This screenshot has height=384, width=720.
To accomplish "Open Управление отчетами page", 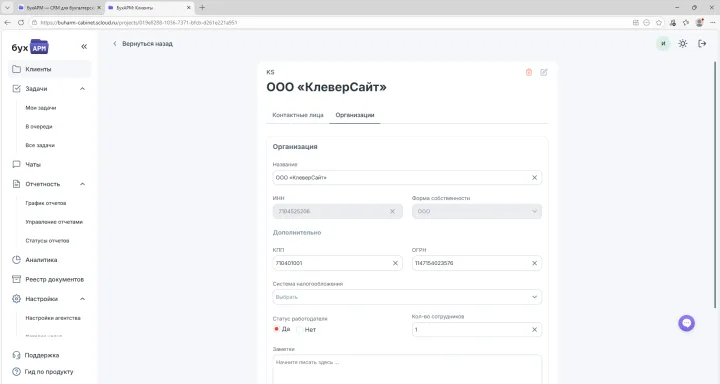I will [x=54, y=222].
